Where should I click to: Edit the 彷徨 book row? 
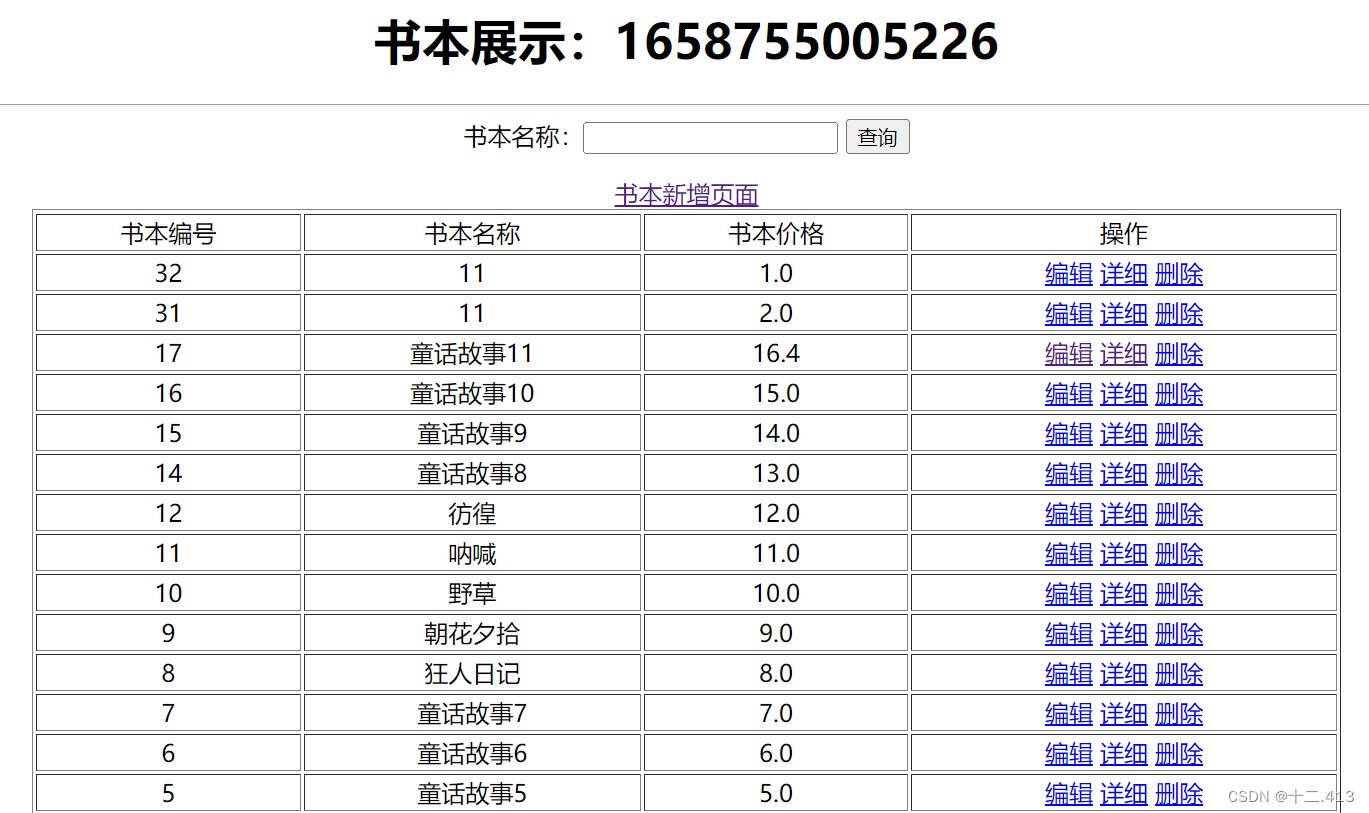point(1069,514)
